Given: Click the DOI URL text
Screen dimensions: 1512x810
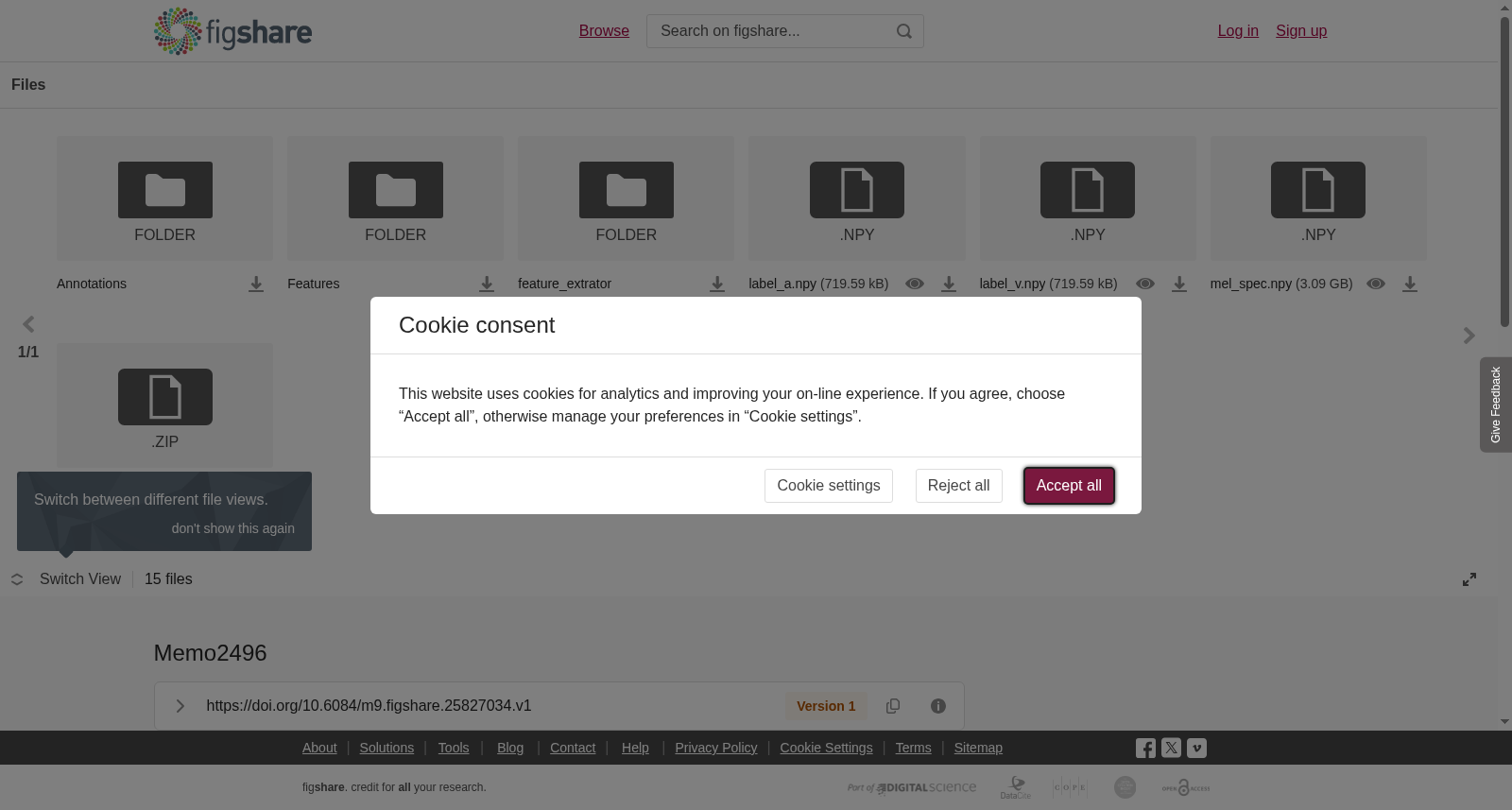Looking at the screenshot, I should click(369, 706).
